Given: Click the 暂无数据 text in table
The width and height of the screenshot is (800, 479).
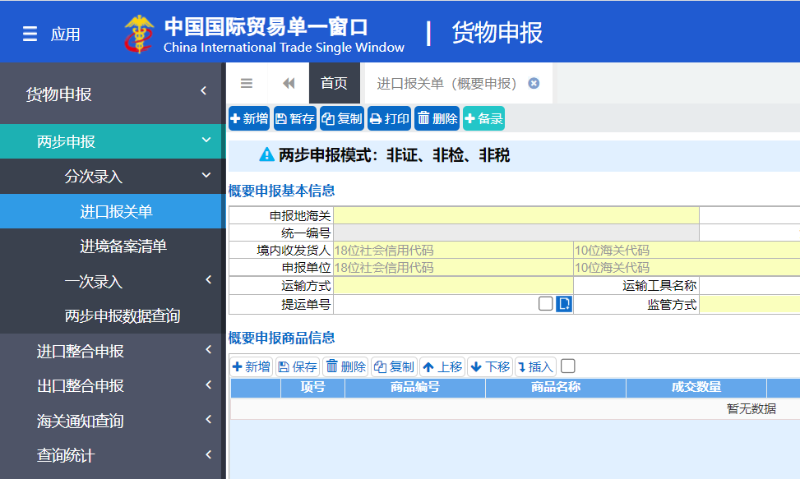Looking at the screenshot, I should pyautogui.click(x=751, y=409).
